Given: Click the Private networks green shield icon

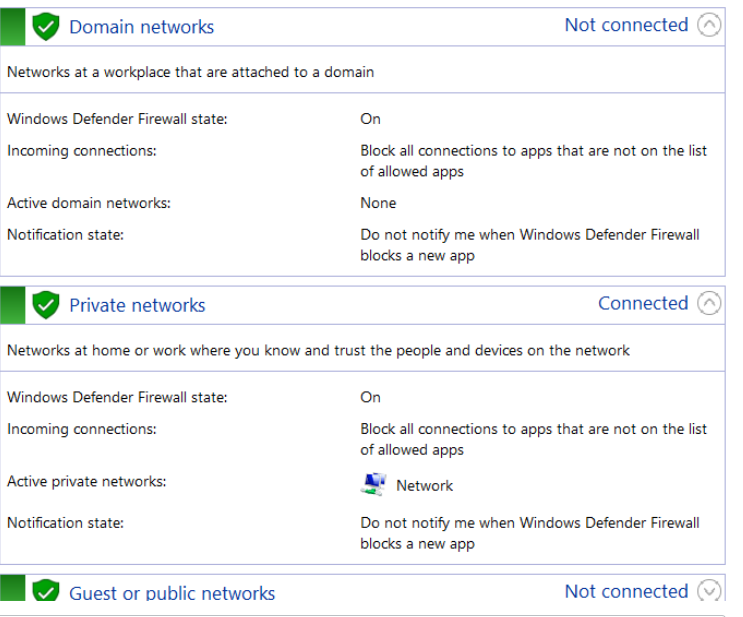Looking at the screenshot, I should [45, 305].
